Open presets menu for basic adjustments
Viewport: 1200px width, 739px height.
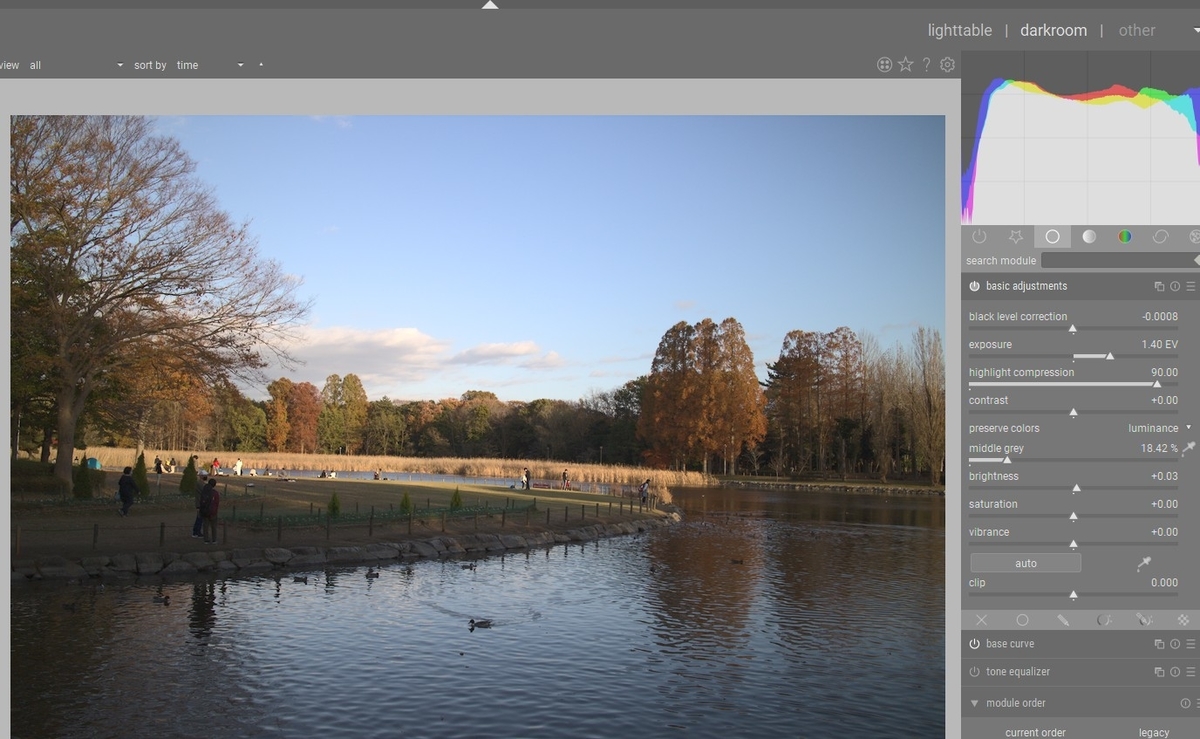1191,286
